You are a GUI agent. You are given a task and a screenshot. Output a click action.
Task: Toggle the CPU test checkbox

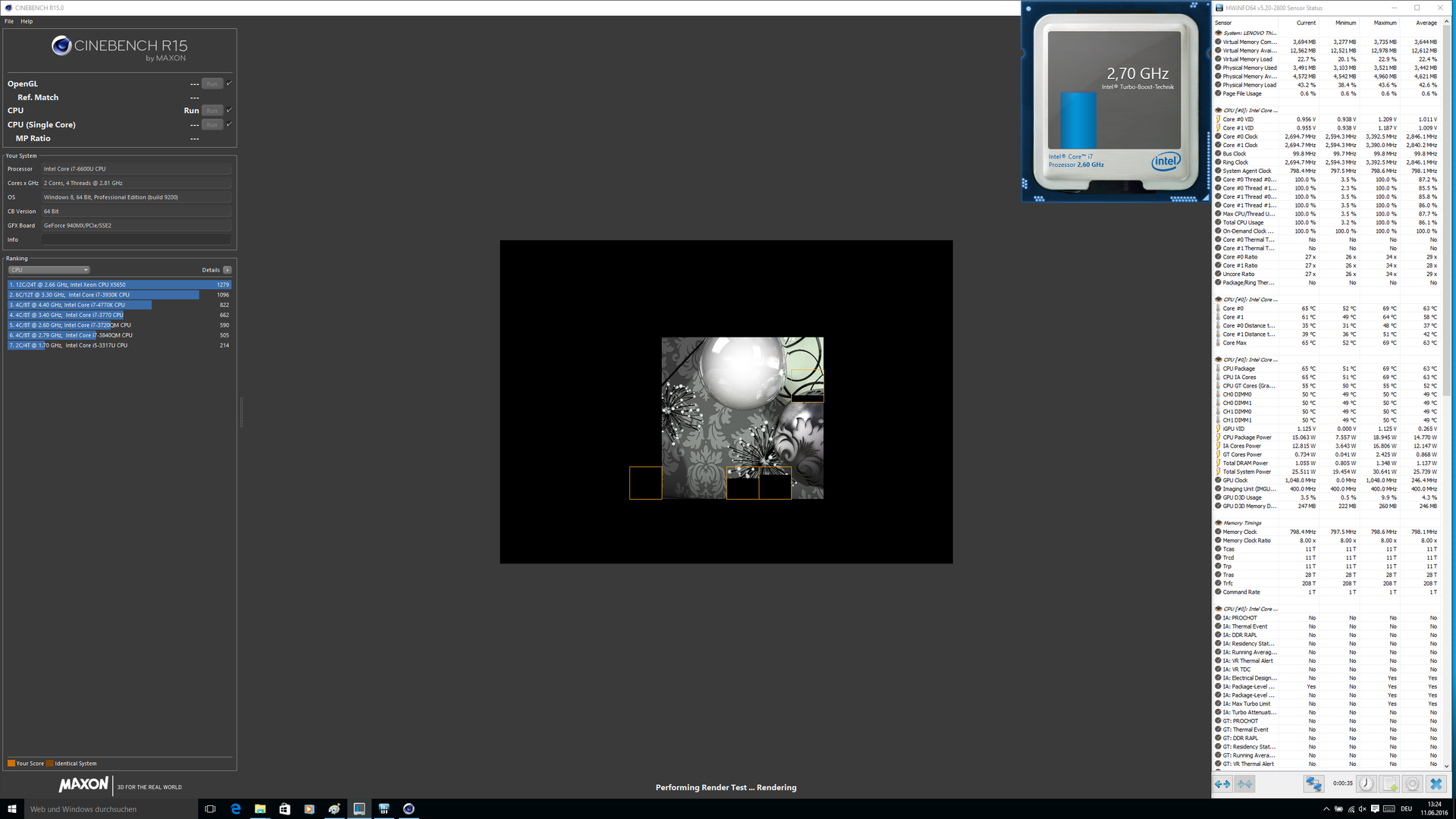(x=229, y=110)
